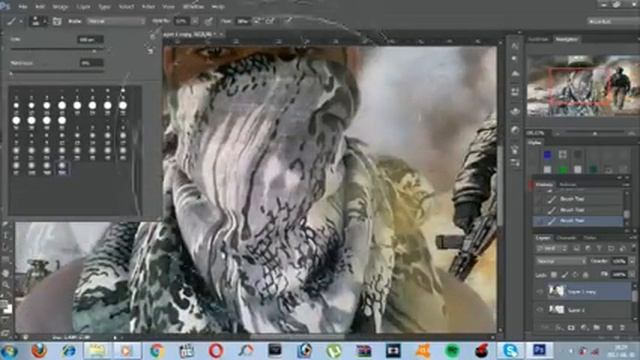Image resolution: width=640 pixels, height=360 pixels.
Task: Create new group folder icon
Action: tap(596, 327)
